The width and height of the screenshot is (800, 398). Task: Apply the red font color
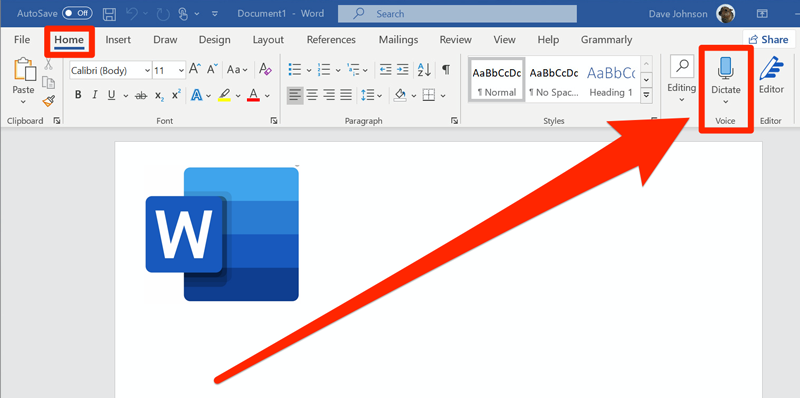click(254, 95)
